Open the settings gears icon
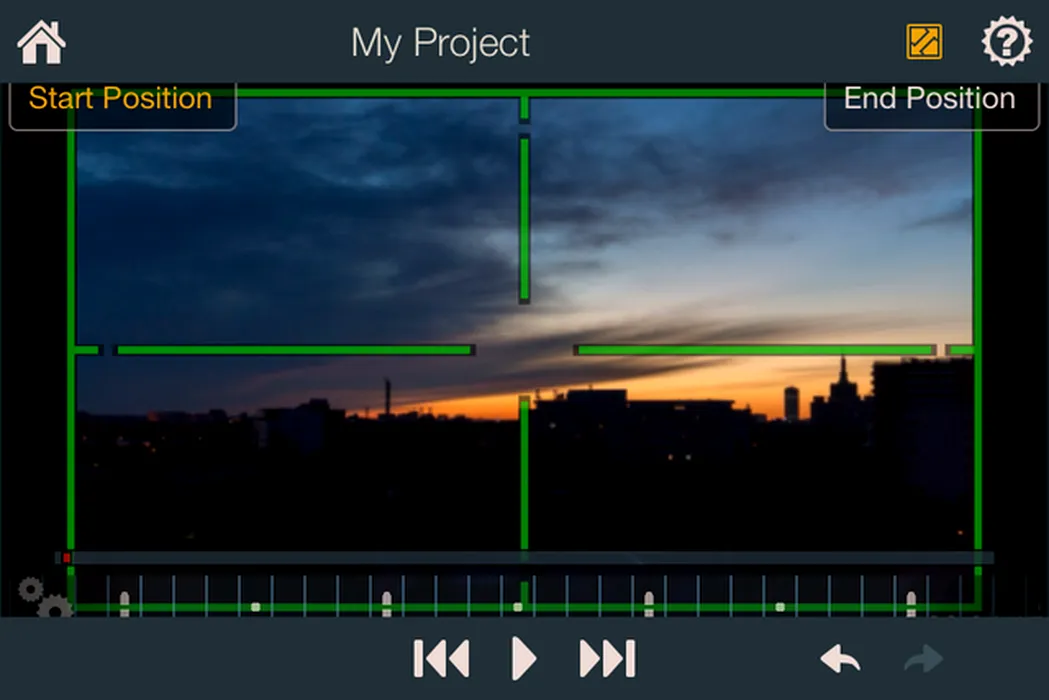 [x=45, y=596]
